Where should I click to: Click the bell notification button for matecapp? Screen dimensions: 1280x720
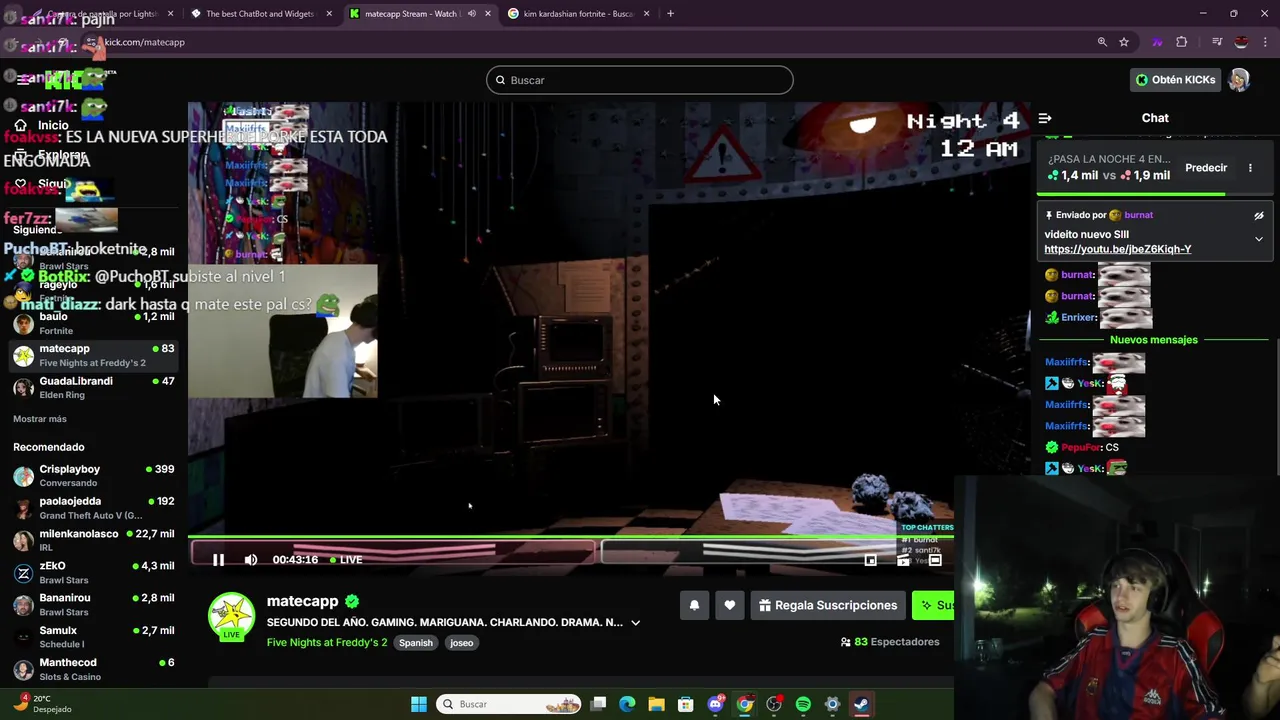tap(694, 605)
